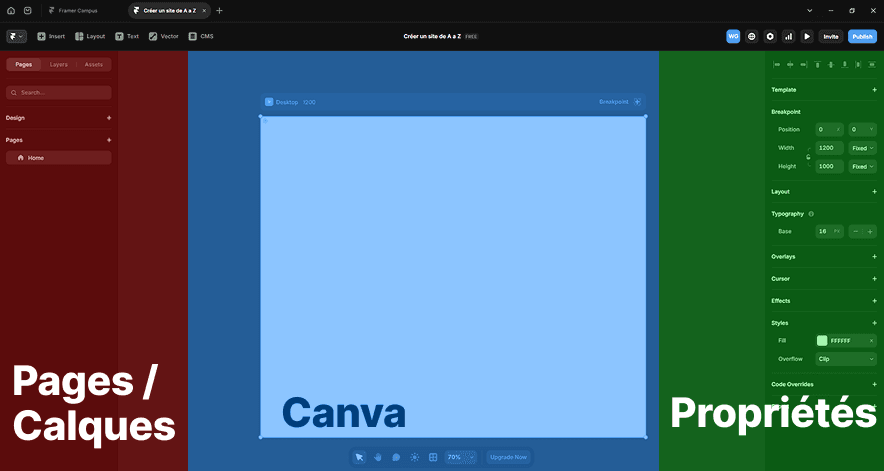This screenshot has height=471, width=884.
Task: Click the Typography info icon
Action: point(811,214)
